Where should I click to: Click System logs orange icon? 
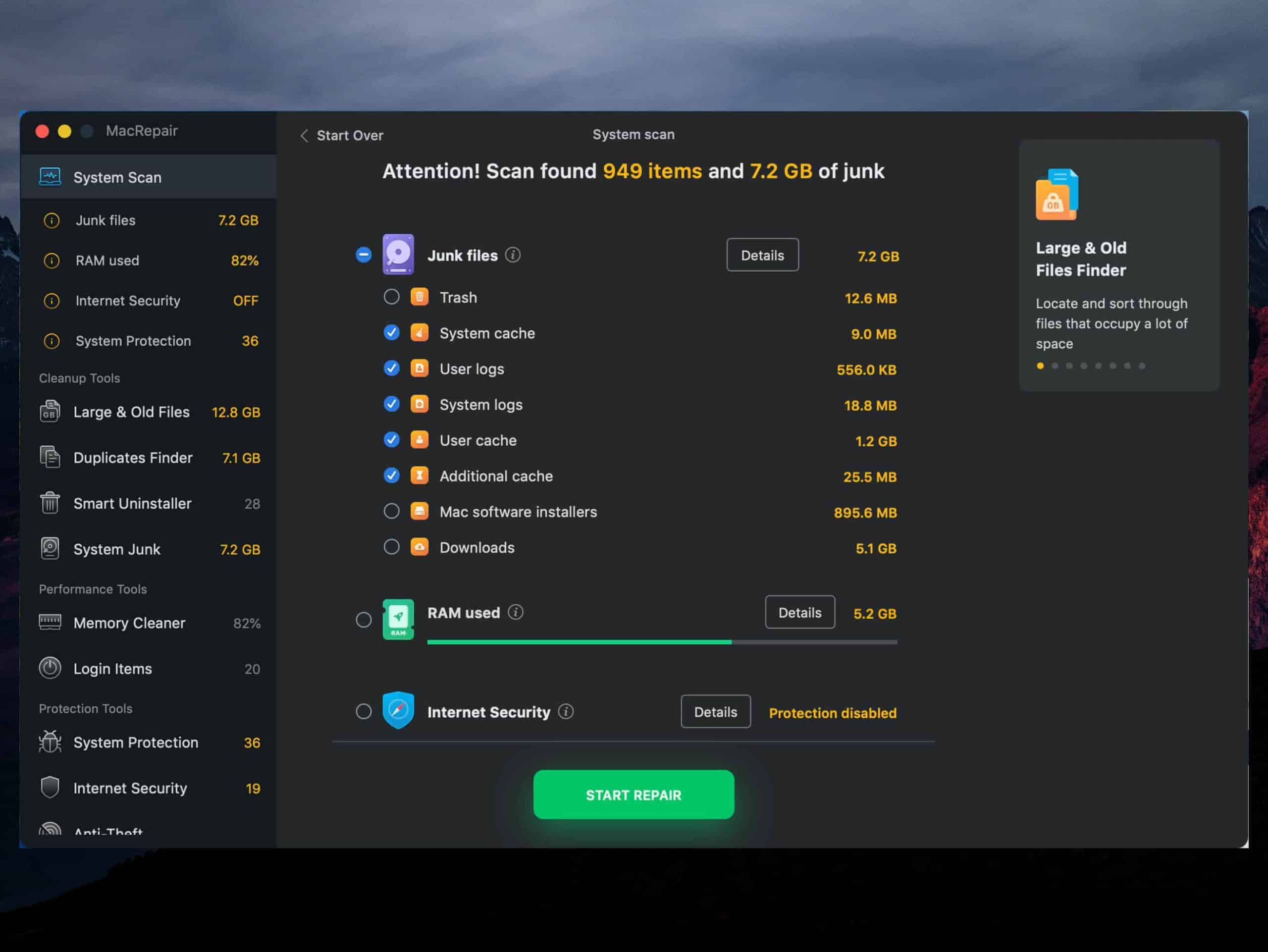[420, 404]
